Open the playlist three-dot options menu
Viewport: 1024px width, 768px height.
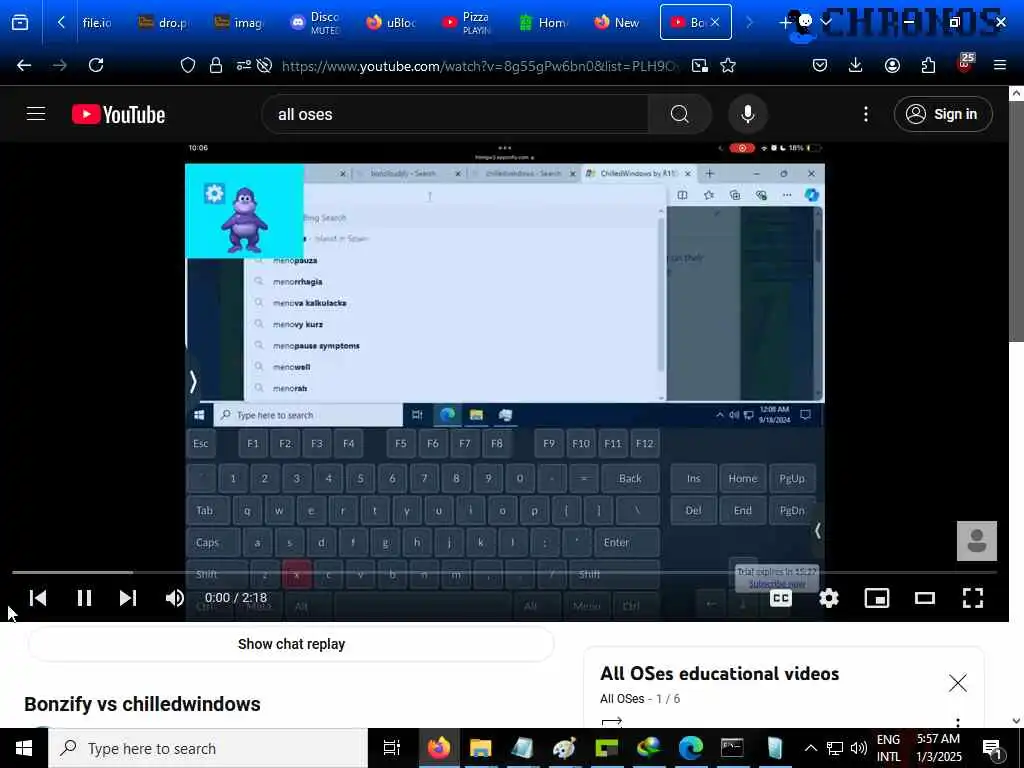(957, 722)
